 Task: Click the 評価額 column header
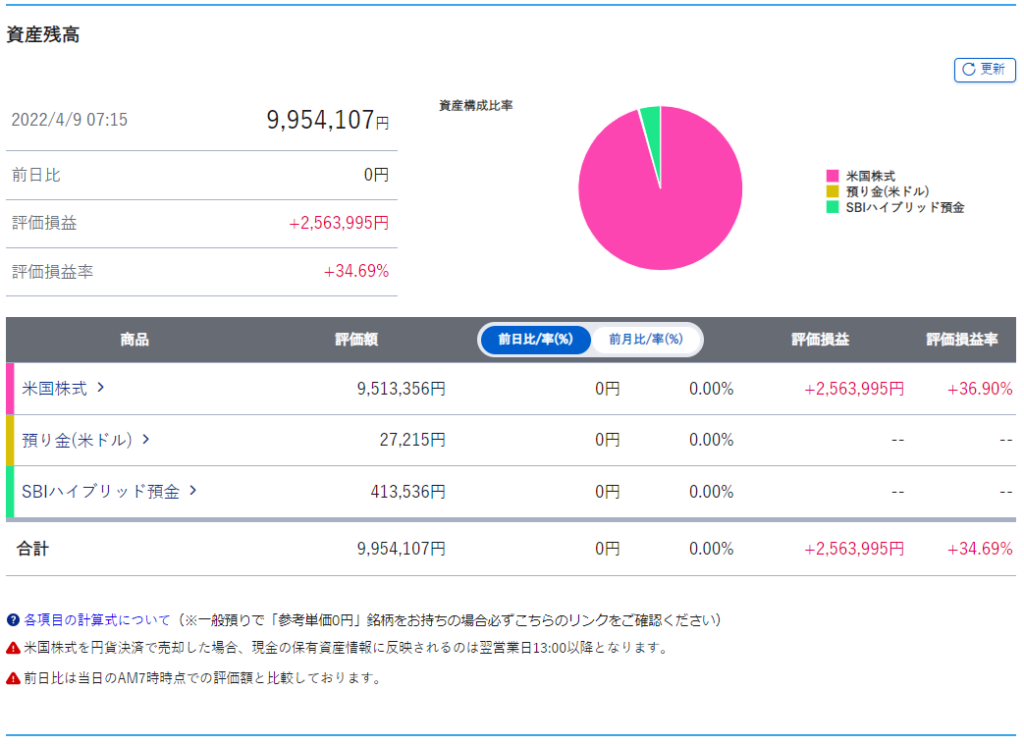356,340
